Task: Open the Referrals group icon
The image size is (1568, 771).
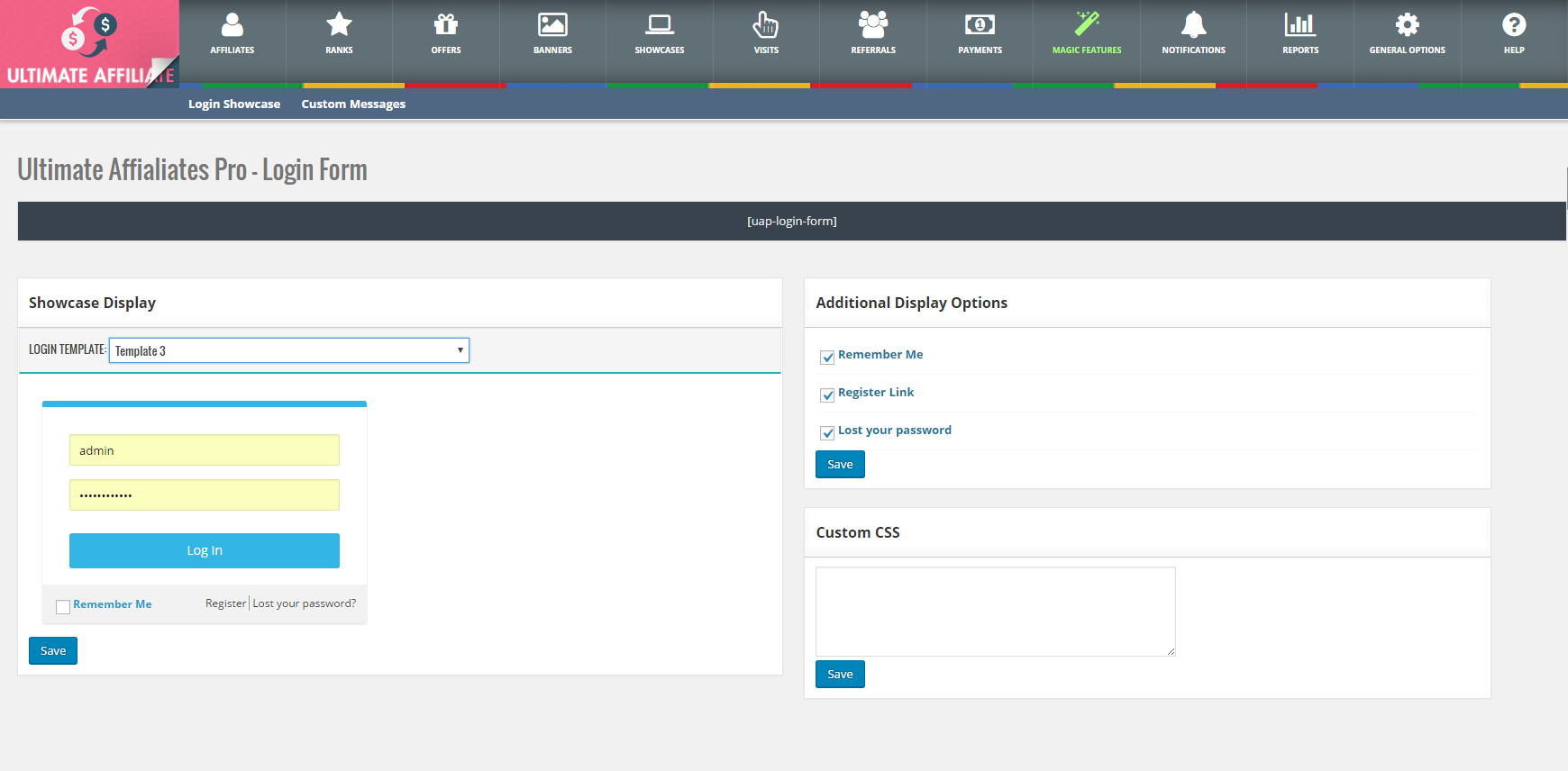Action: tap(873, 24)
